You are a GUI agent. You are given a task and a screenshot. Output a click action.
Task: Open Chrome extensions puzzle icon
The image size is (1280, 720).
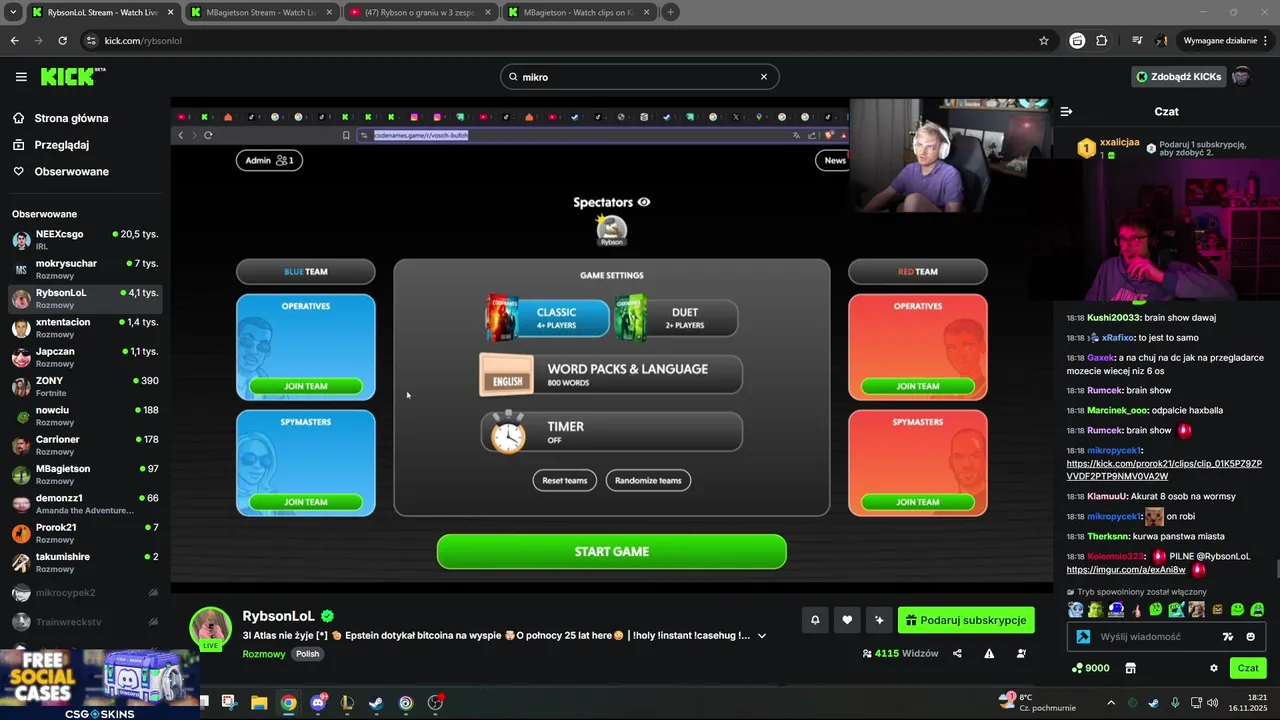(x=1102, y=41)
